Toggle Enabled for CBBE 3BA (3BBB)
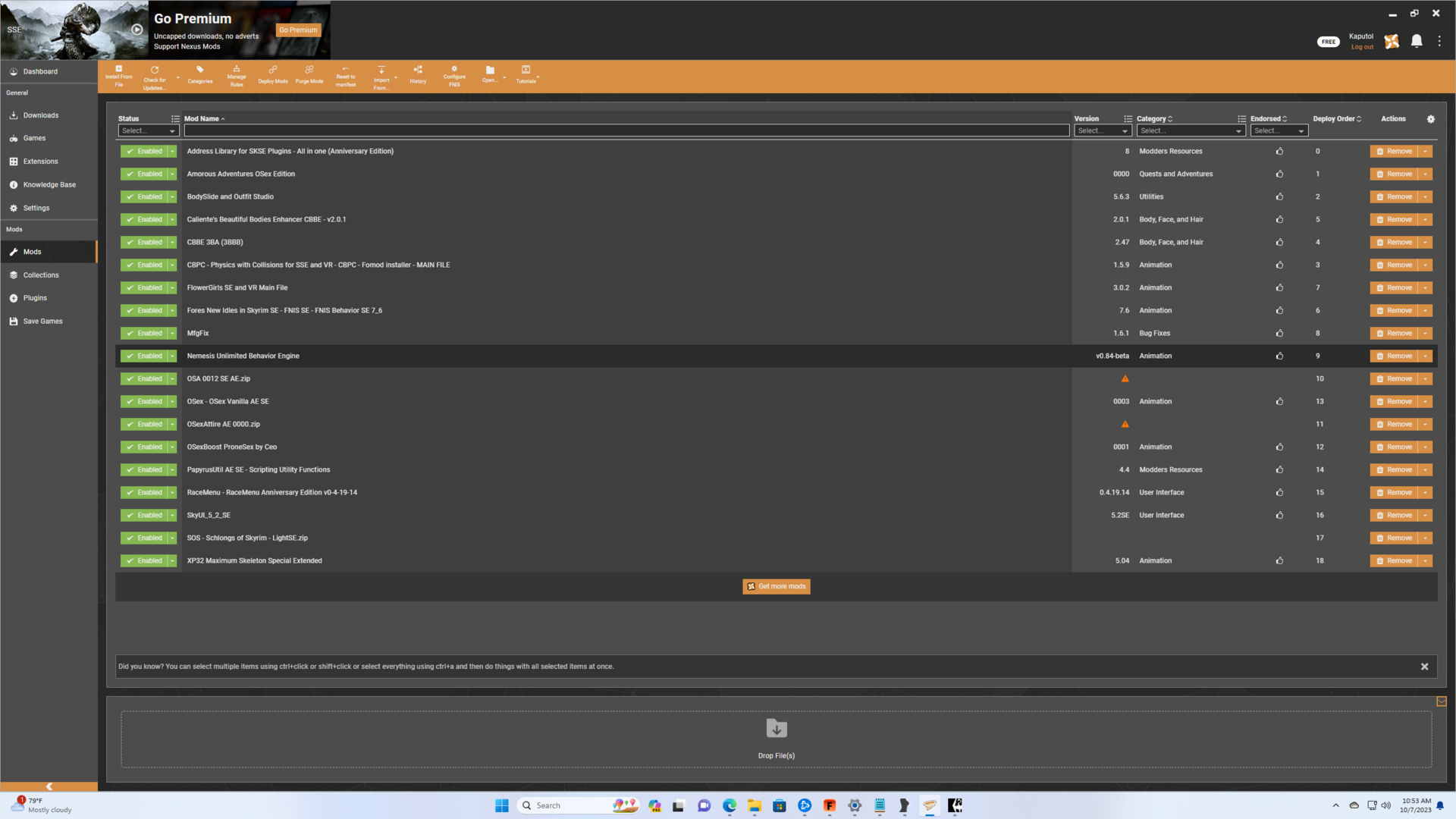This screenshot has width=1456, height=819. point(144,242)
